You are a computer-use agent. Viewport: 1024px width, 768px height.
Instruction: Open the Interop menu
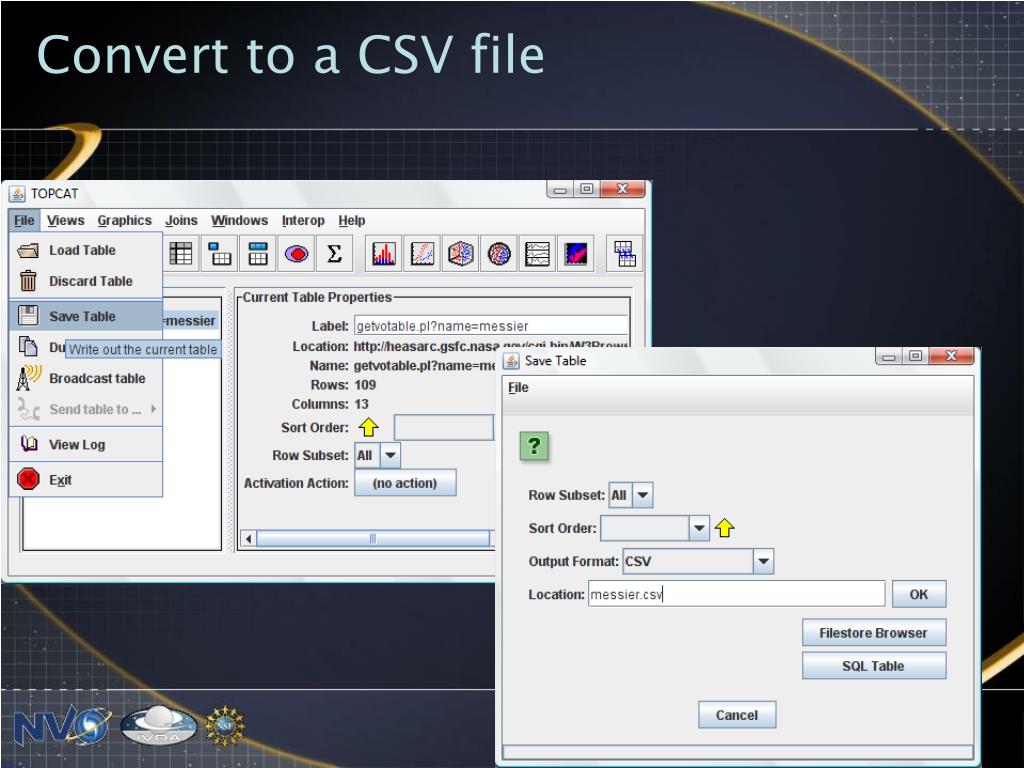[x=303, y=221]
